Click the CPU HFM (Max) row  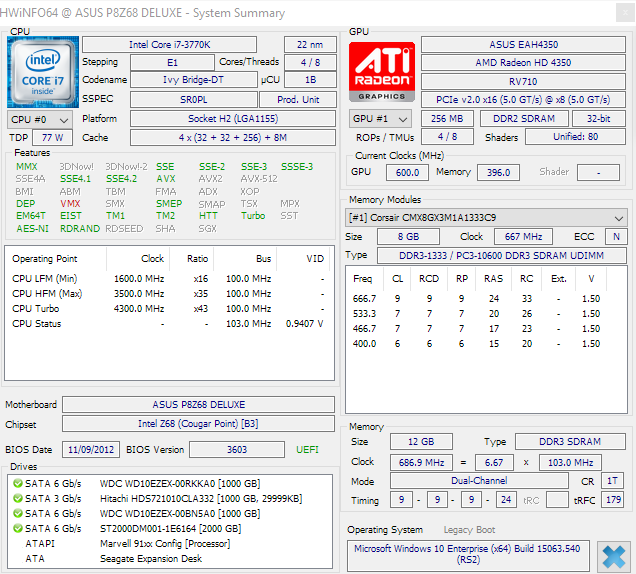pos(169,294)
